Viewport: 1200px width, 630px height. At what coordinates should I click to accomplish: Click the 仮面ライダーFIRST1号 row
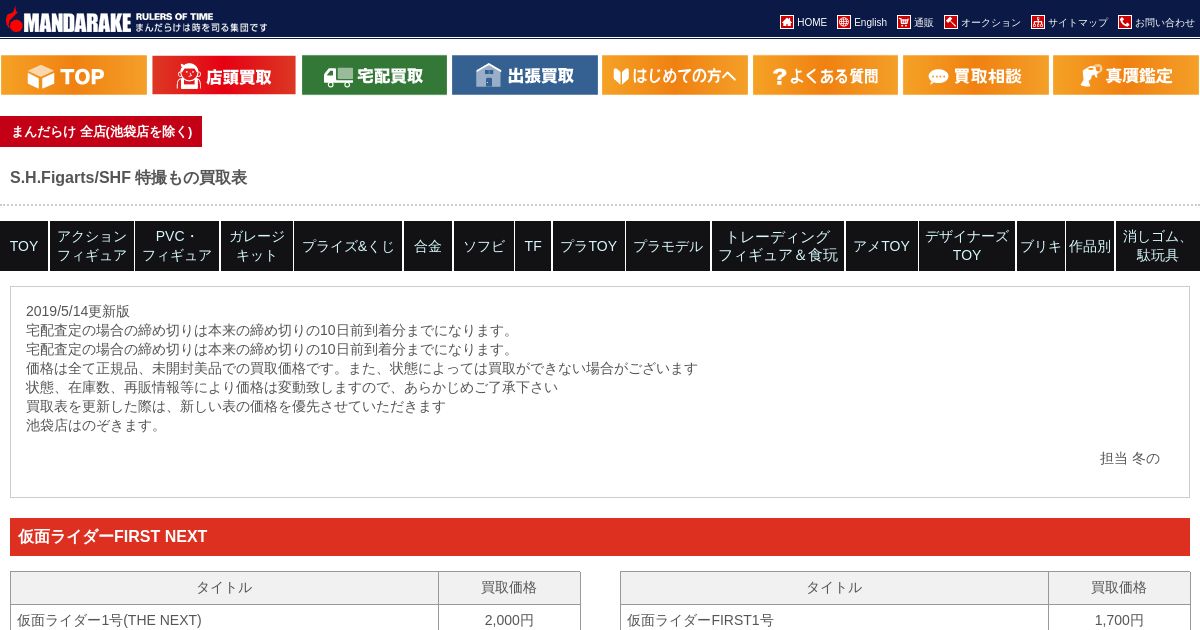pyautogui.click(x=905, y=619)
